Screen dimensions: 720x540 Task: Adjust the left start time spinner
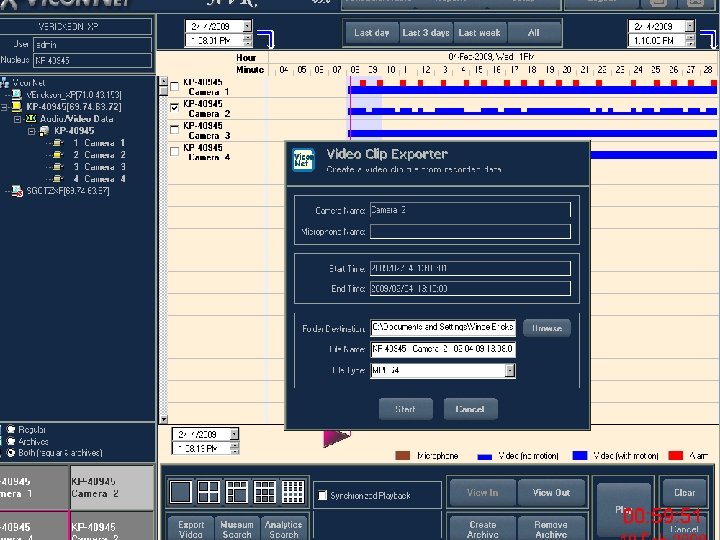click(x=247, y=40)
